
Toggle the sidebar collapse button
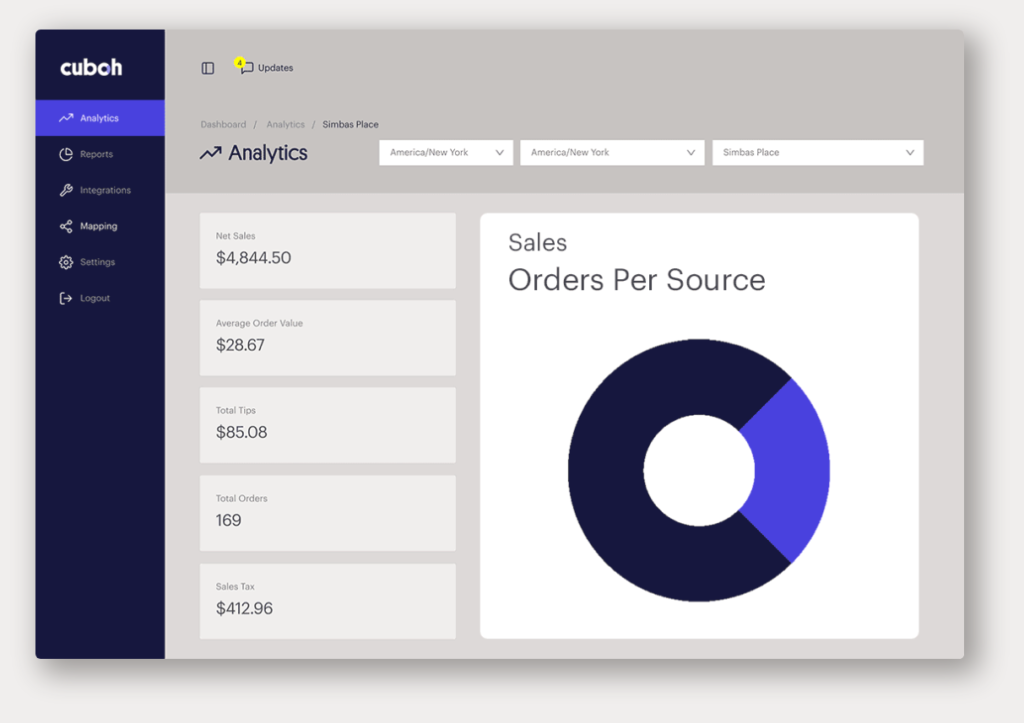[208, 68]
